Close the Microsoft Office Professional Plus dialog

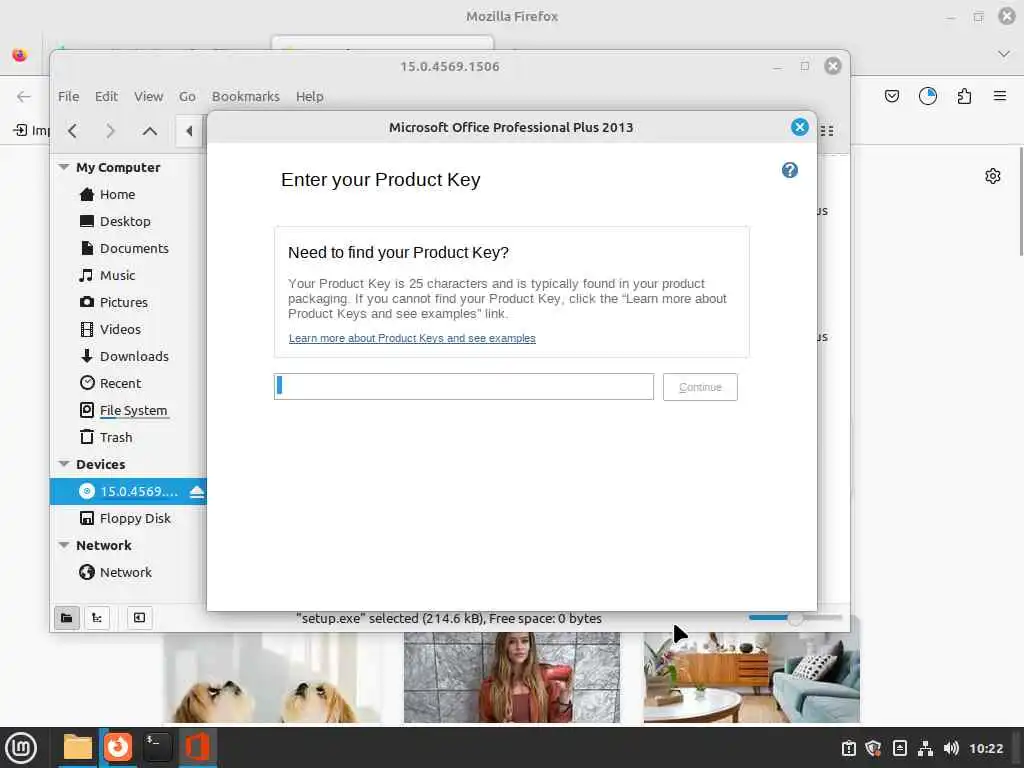click(799, 127)
